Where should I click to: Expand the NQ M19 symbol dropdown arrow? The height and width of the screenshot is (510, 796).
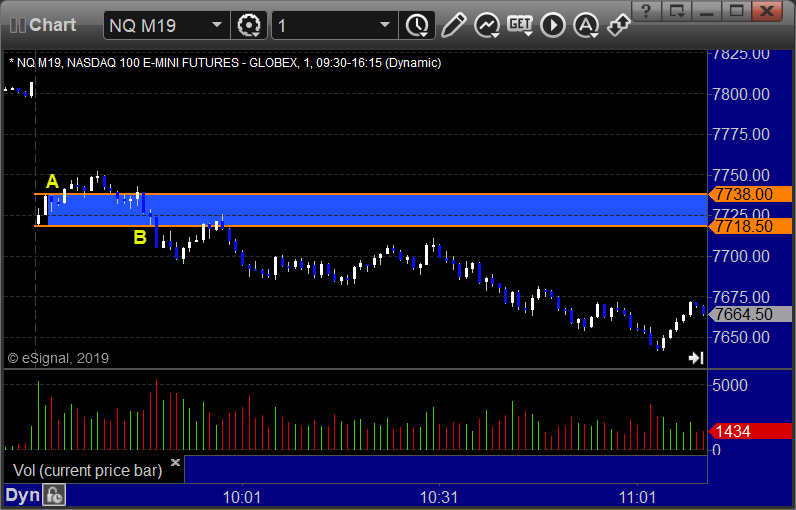(217, 25)
